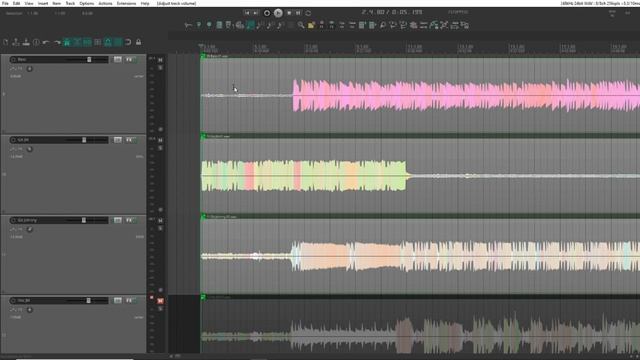
Task: Open the Insert menu
Action: click(43, 3)
